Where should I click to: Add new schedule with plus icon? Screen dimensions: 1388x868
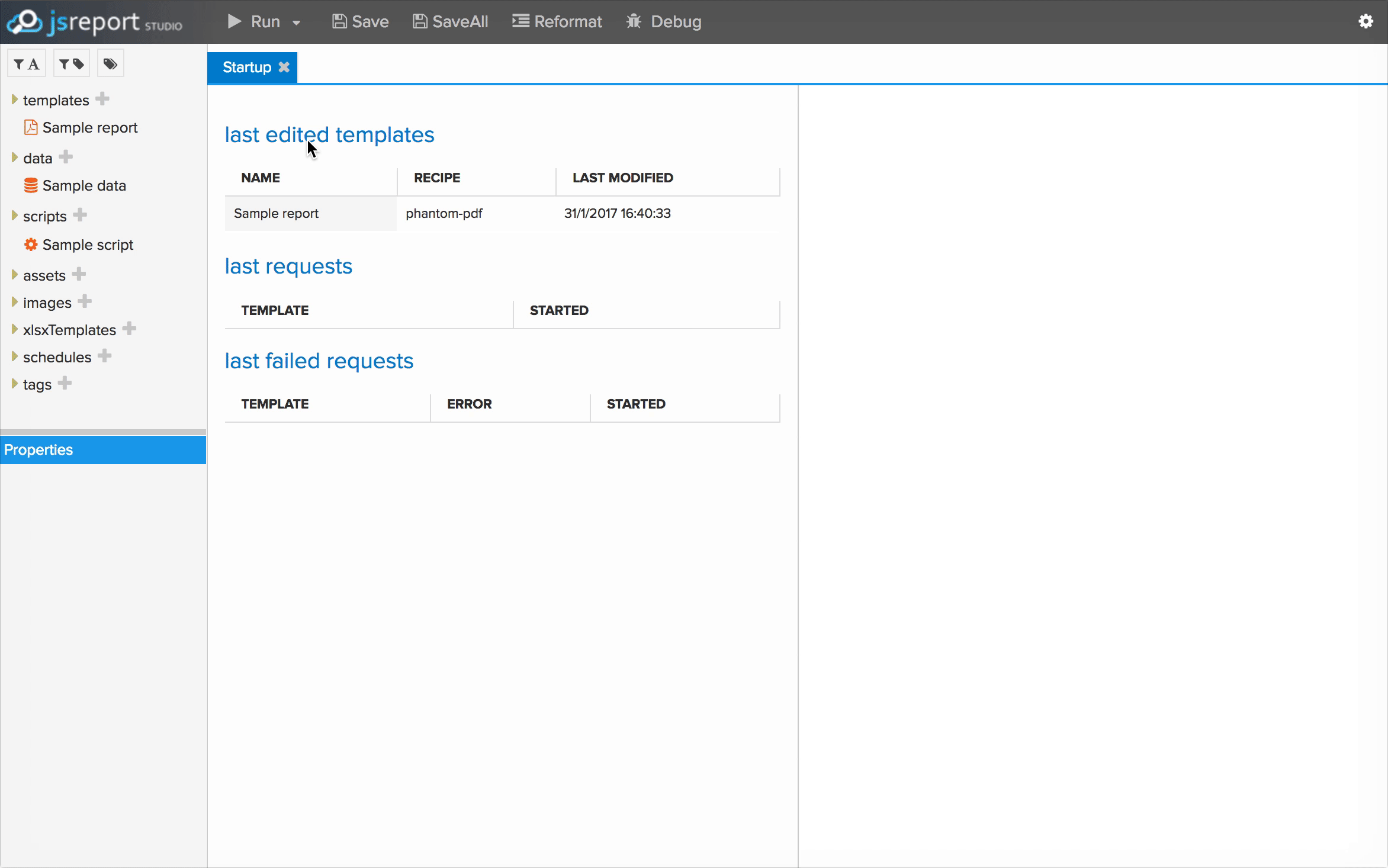pos(104,356)
